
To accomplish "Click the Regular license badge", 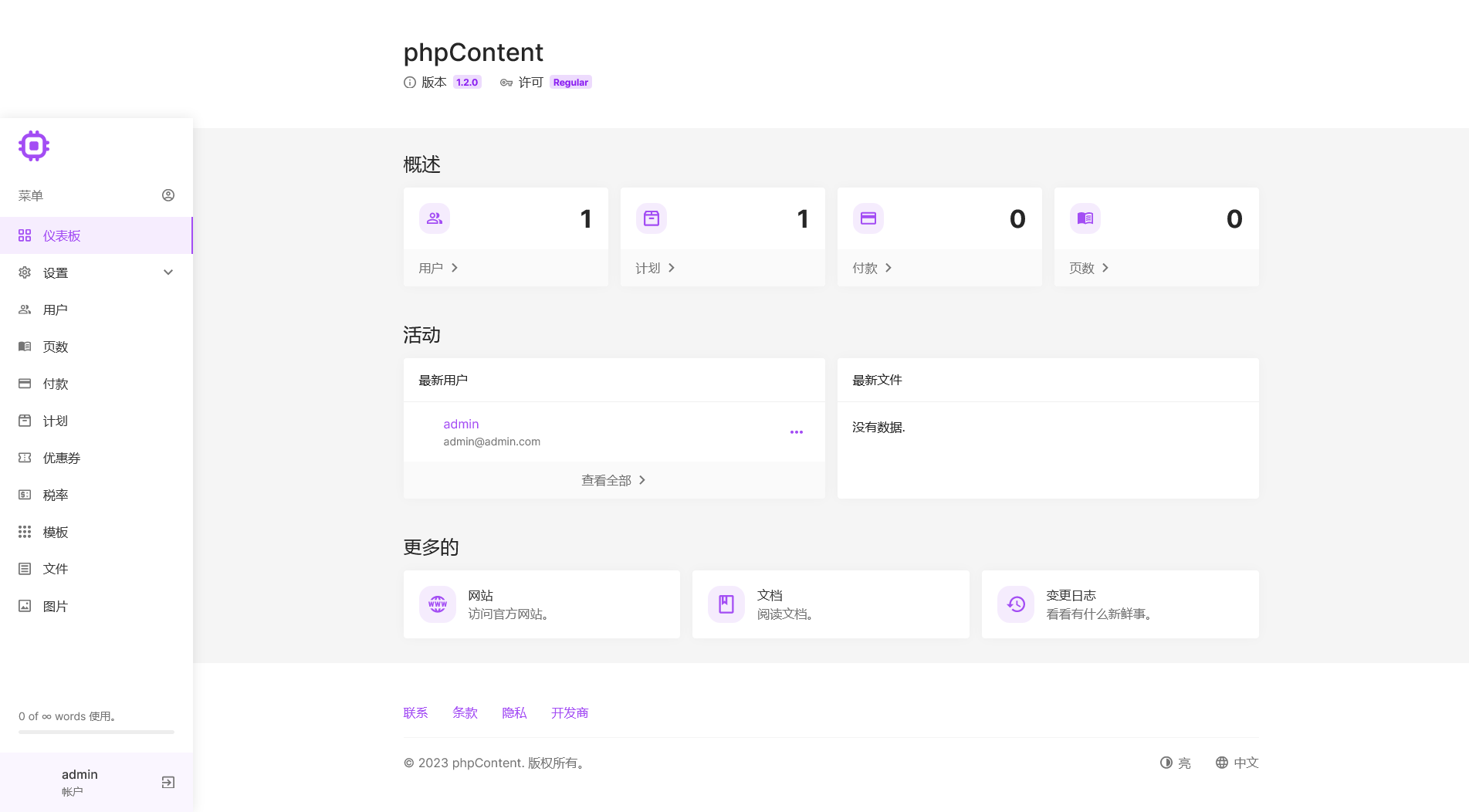I will pyautogui.click(x=570, y=83).
